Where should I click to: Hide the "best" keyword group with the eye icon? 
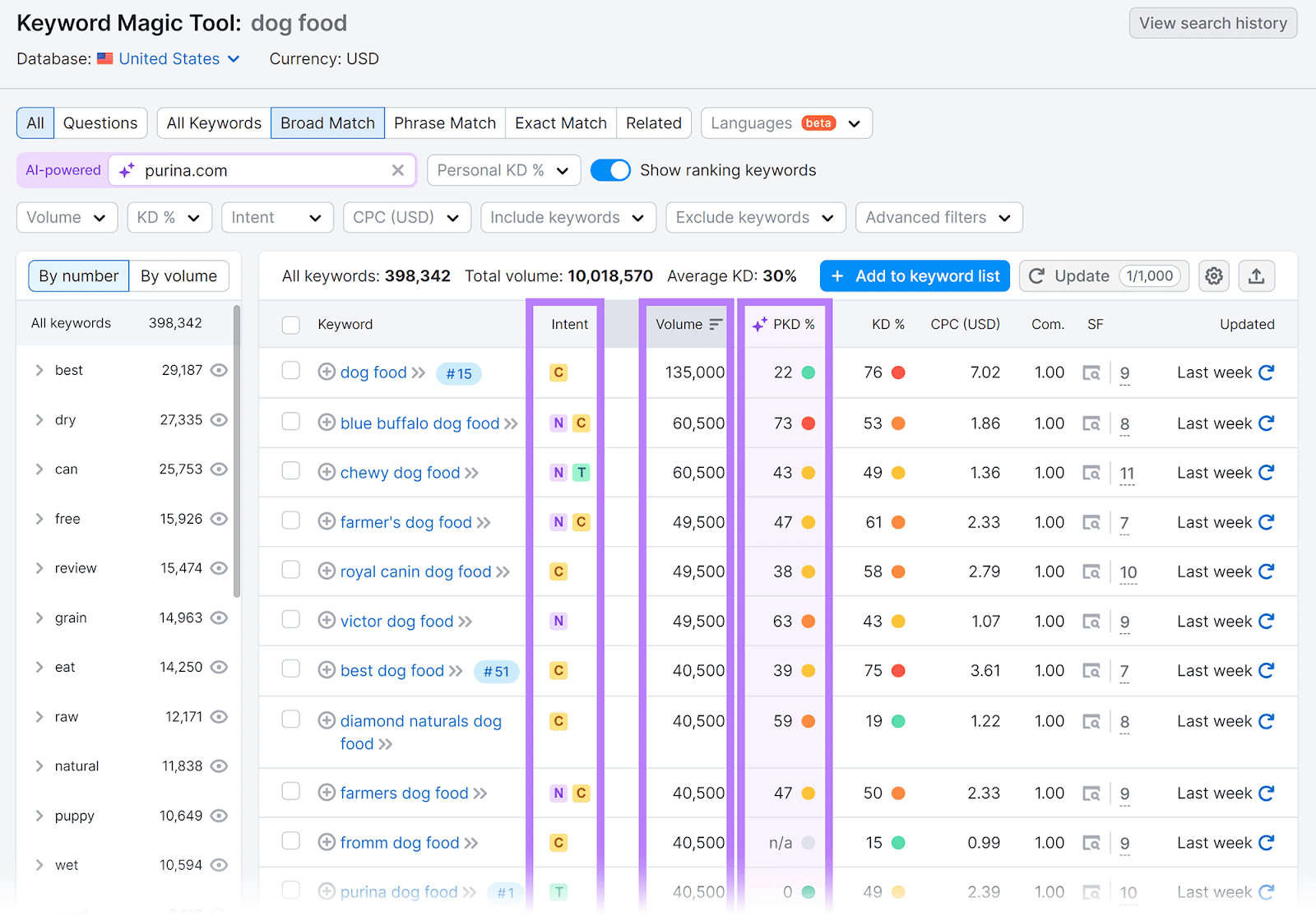[219, 370]
